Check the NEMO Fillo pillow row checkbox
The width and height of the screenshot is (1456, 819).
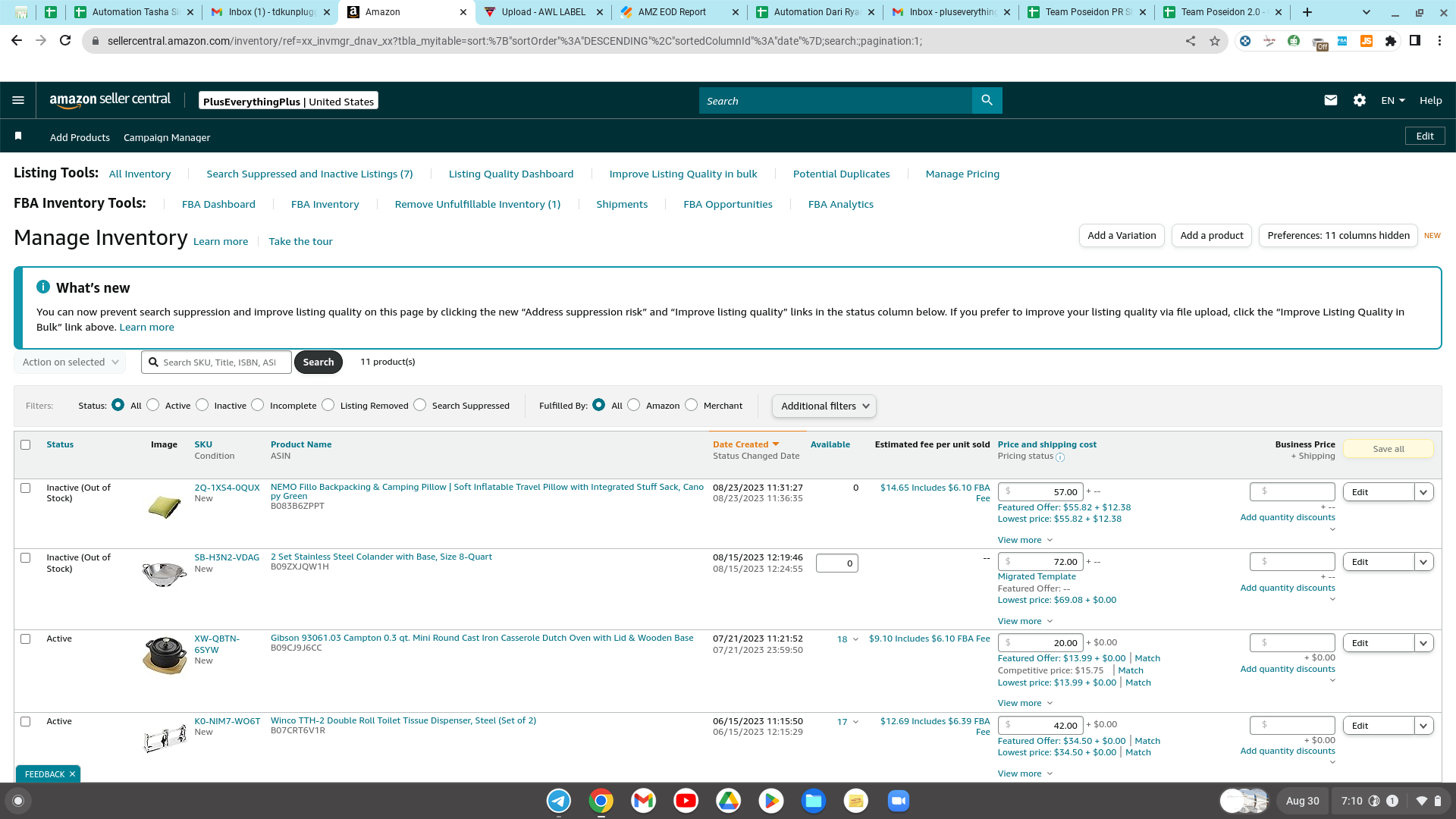point(26,488)
